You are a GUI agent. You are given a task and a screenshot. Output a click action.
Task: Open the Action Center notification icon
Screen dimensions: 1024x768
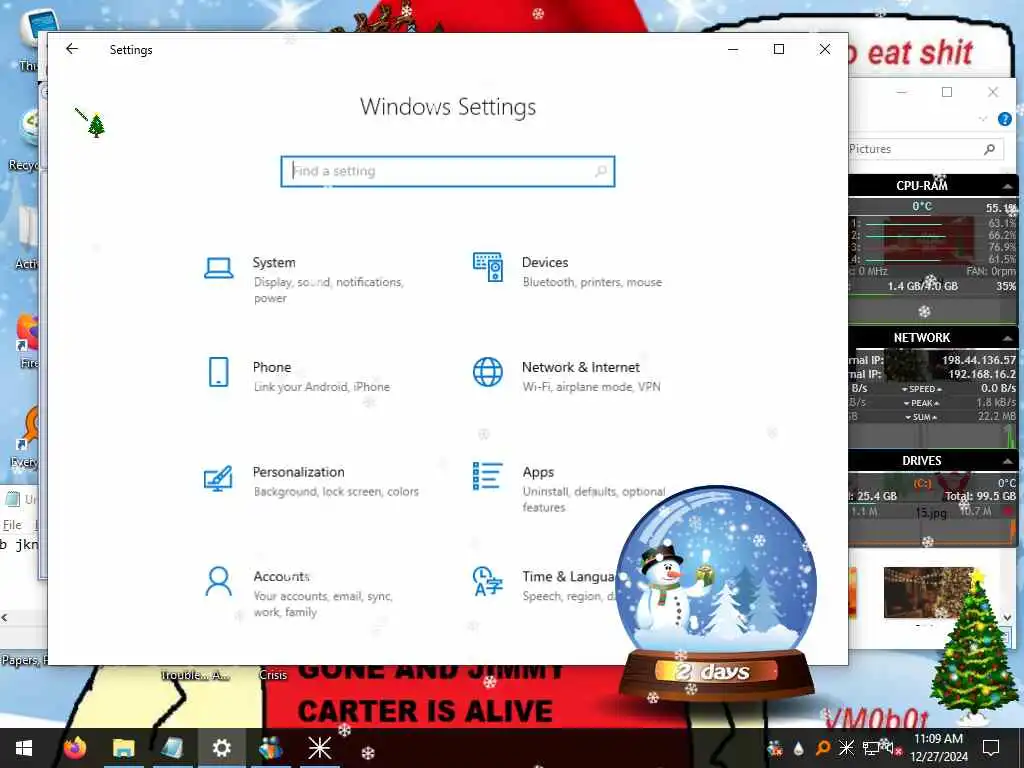tap(991, 748)
